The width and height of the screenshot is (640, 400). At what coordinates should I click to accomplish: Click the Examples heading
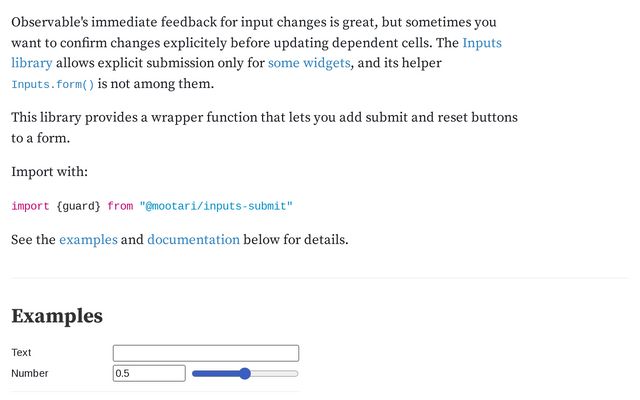(57, 317)
